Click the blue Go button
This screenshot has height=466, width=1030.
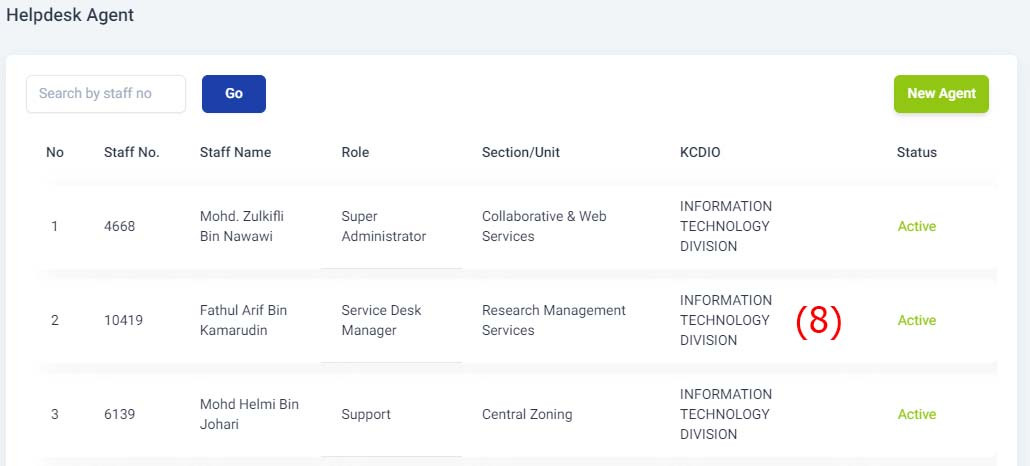(x=234, y=94)
